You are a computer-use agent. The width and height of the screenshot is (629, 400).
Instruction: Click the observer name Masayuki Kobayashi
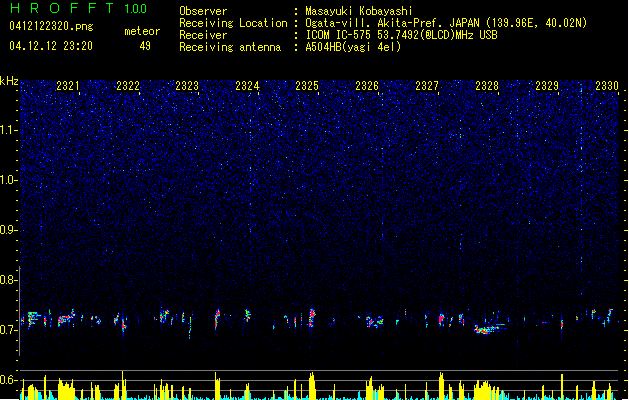tap(359, 11)
